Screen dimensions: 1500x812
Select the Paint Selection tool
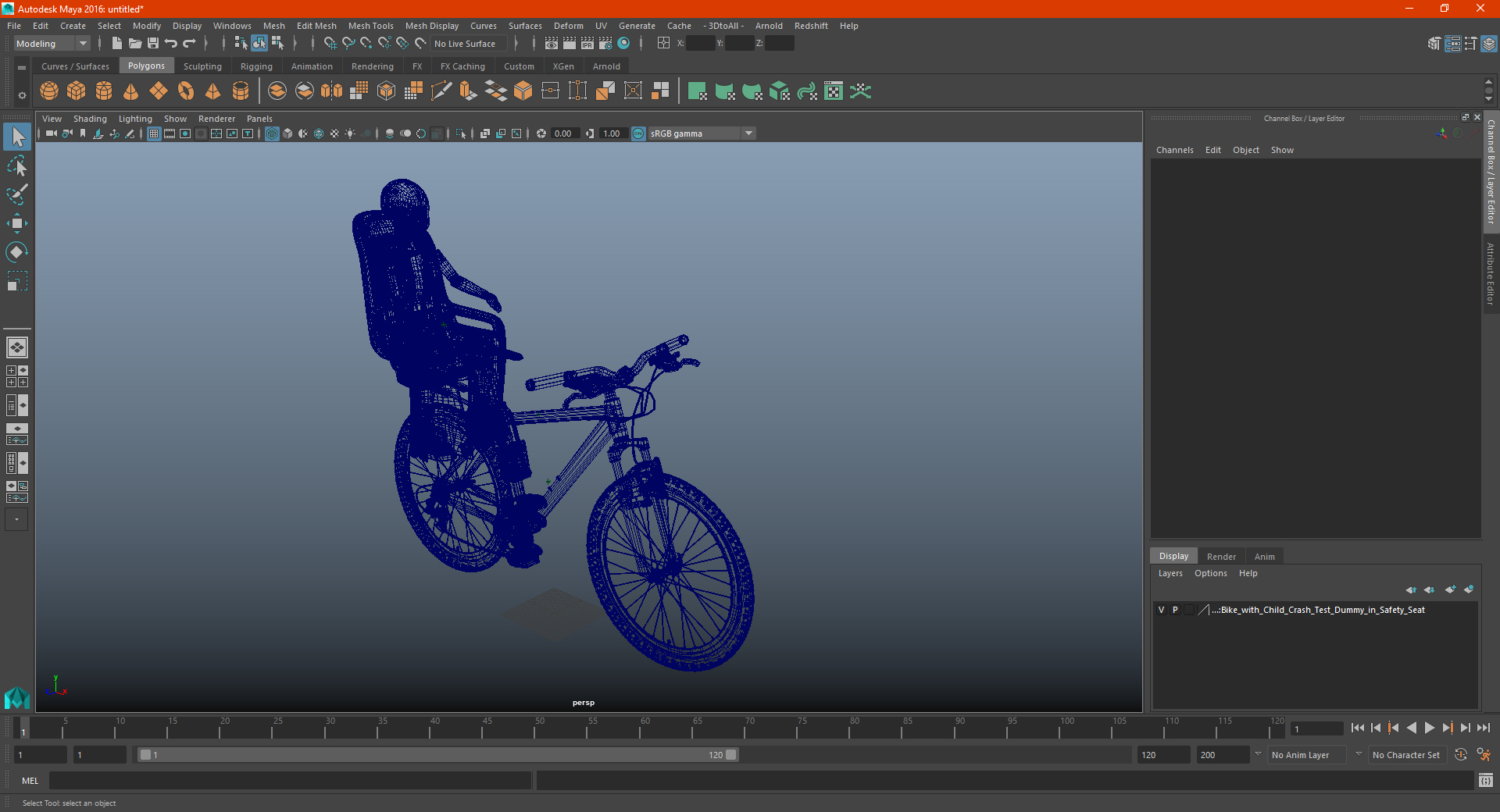[x=16, y=194]
